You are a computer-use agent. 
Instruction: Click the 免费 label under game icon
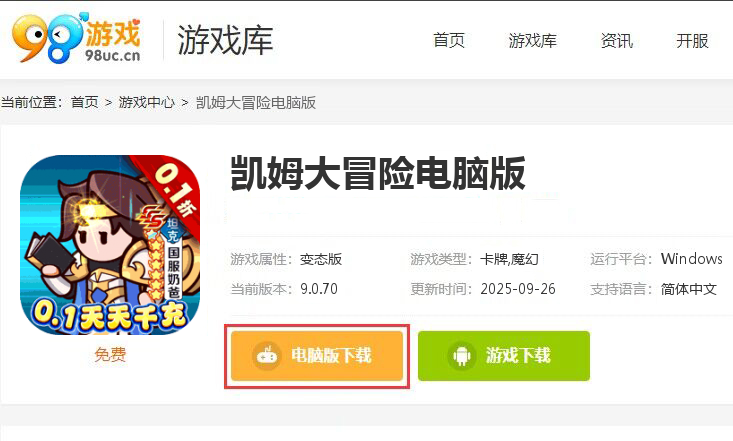coord(110,354)
